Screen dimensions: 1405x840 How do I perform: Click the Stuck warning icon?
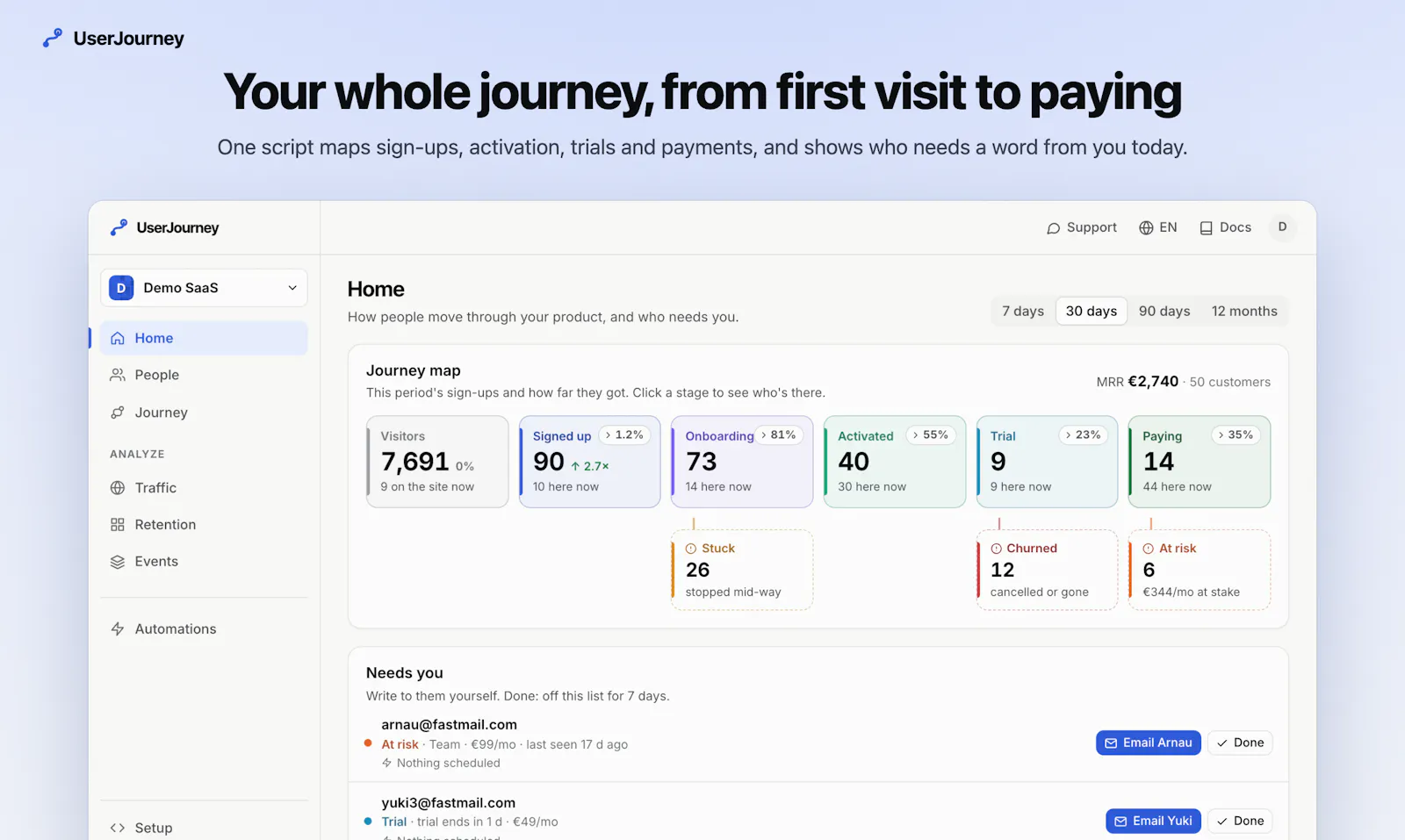(691, 549)
